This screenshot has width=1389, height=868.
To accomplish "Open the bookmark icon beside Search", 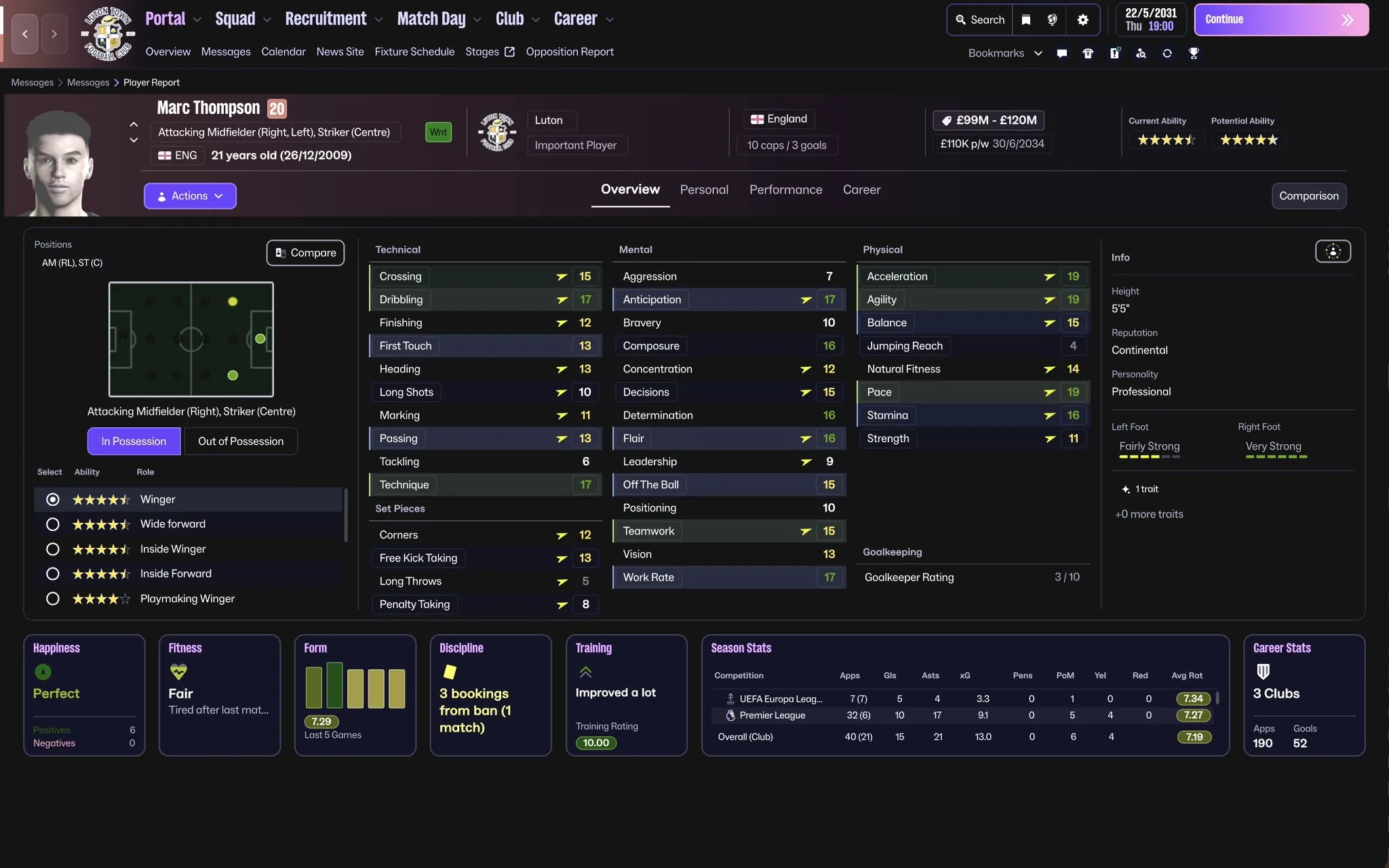I will 1026,20.
